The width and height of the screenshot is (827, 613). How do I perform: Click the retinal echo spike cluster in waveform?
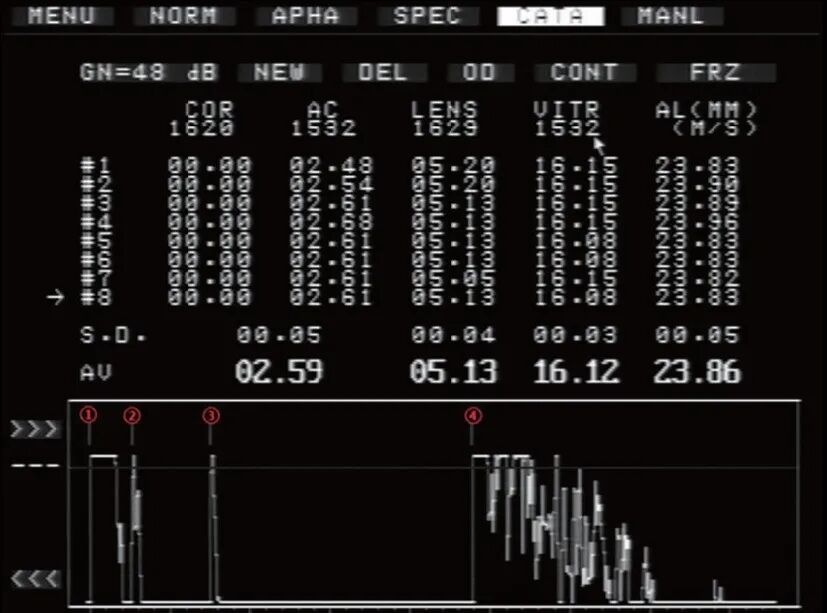[x=562, y=528]
